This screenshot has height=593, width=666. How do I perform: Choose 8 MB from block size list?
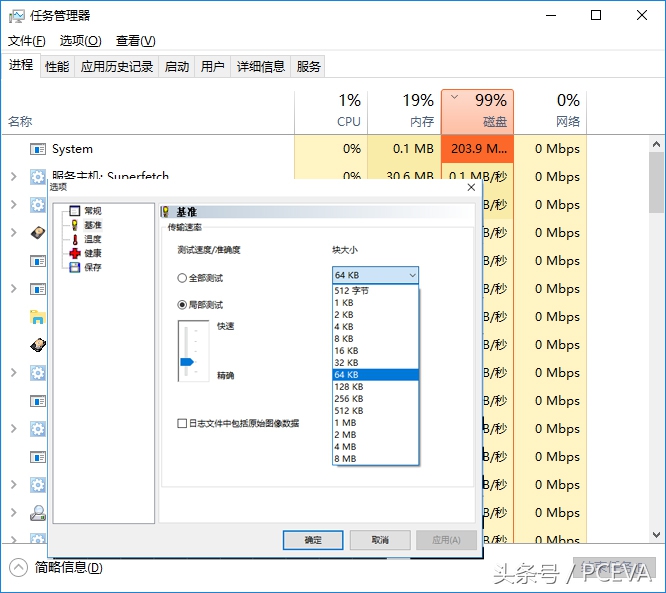(x=375, y=459)
